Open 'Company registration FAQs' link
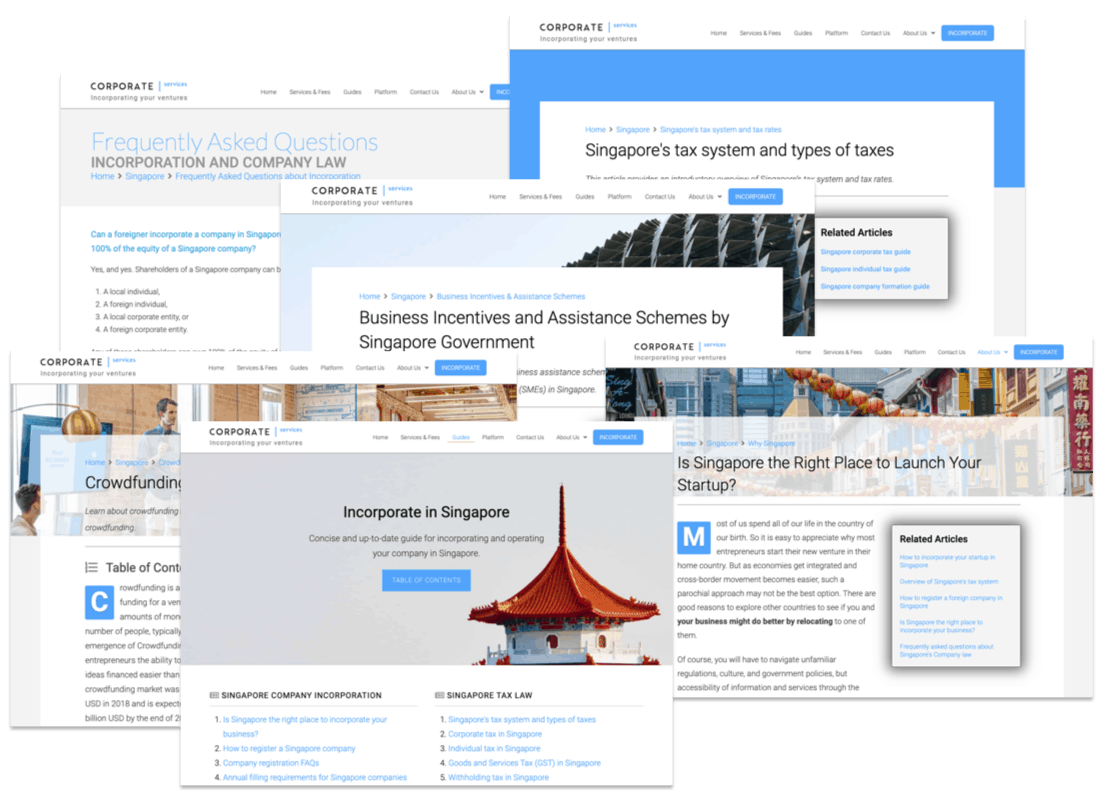Image resolution: width=1118 pixels, height=800 pixels. click(271, 763)
